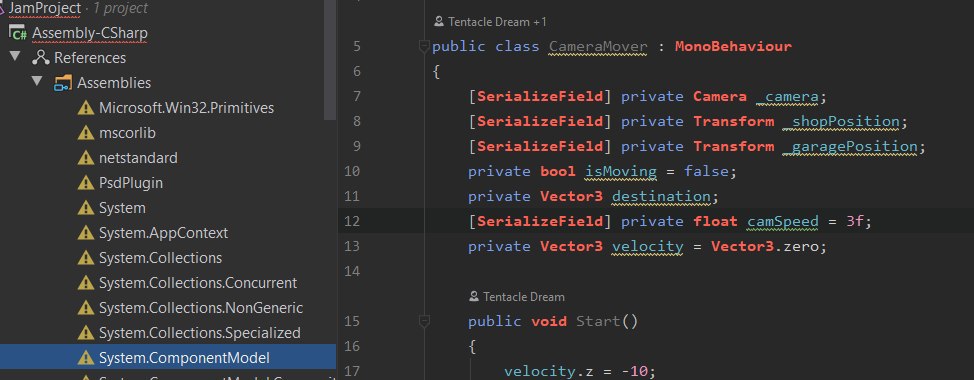Select netstandard assembly reference
Image resolution: width=974 pixels, height=380 pixels.
click(138, 158)
